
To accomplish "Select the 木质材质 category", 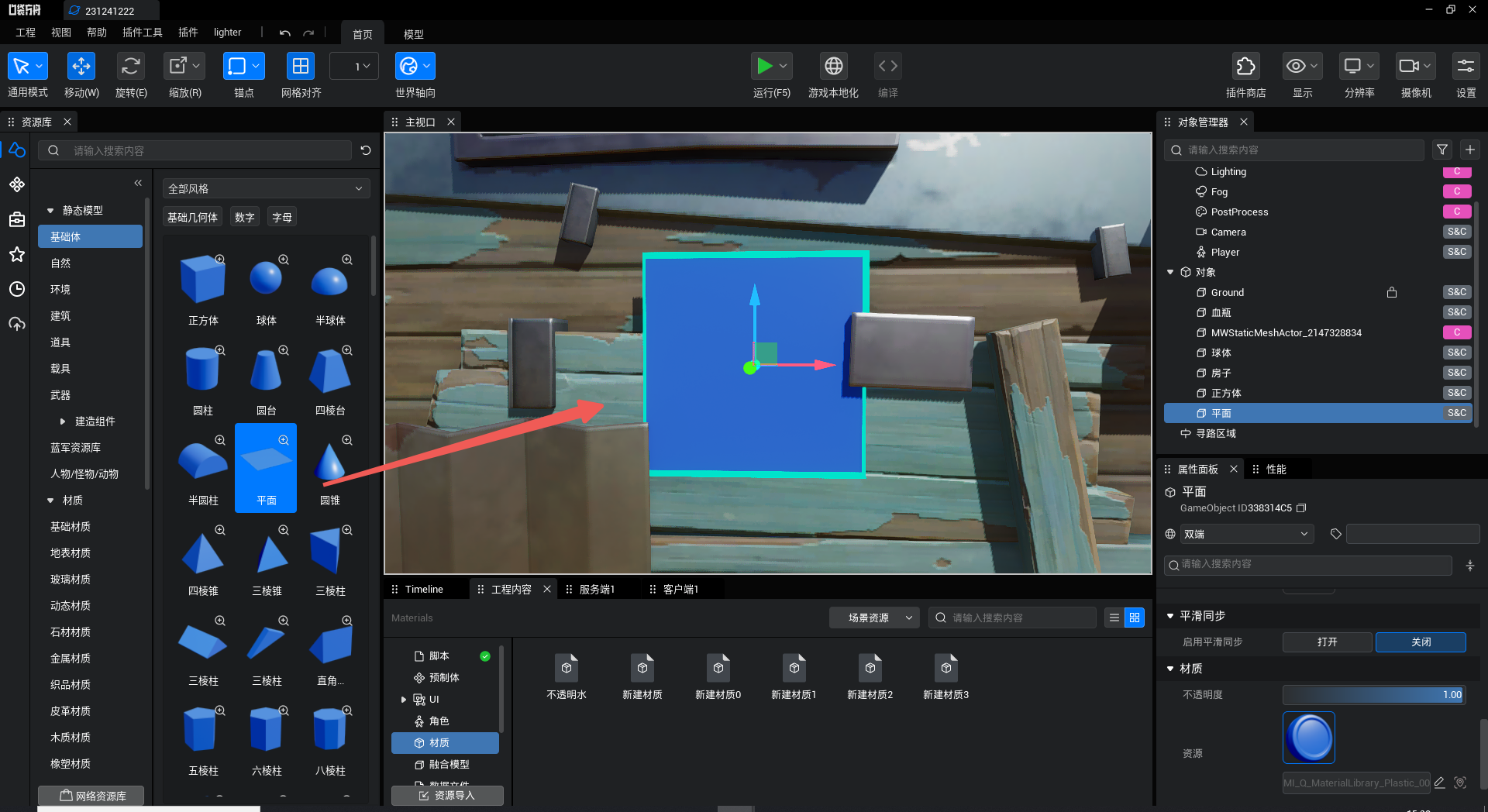I will [71, 738].
